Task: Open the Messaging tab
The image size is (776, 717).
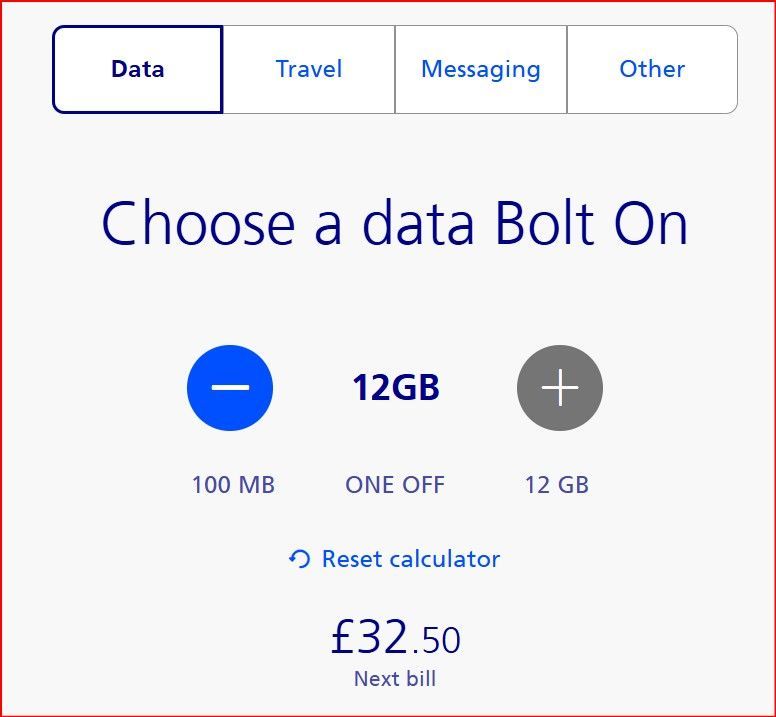Action: point(481,69)
